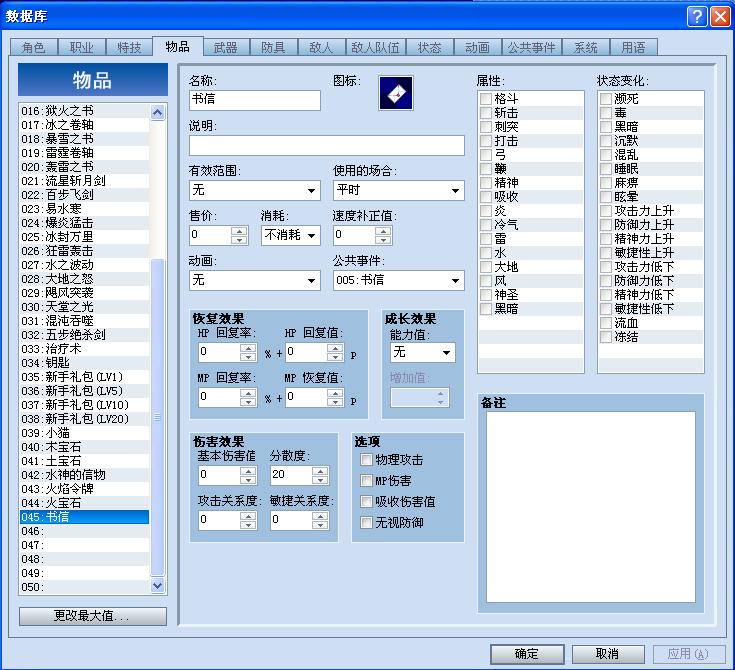Open the 能力值 growth dropdown
This screenshot has height=670, width=735.
coord(422,352)
